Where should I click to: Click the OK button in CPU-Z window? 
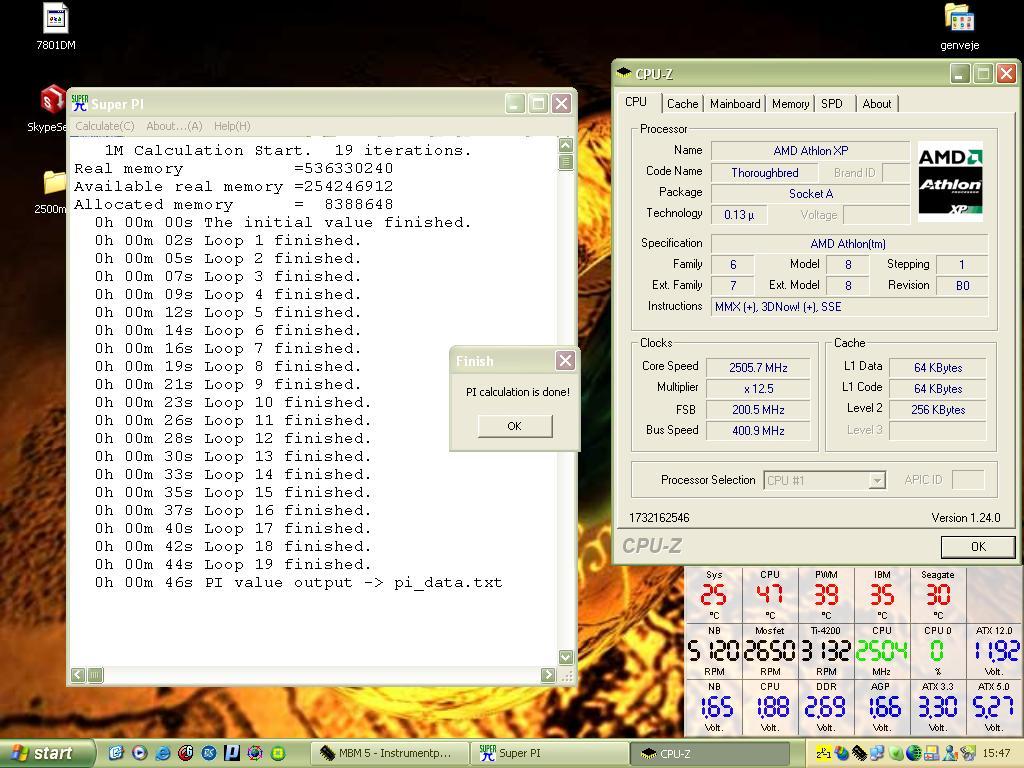pos(978,547)
